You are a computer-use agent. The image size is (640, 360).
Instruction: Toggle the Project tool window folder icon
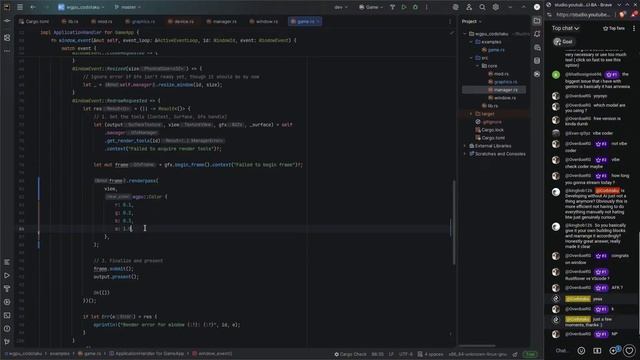(537, 21)
